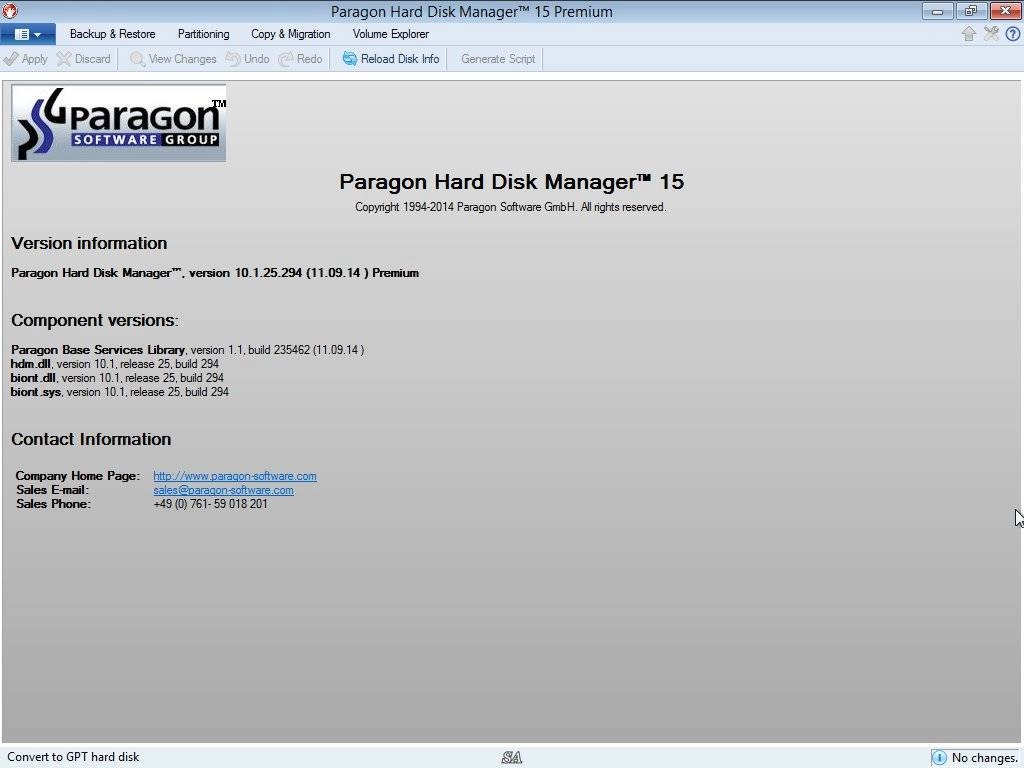Open the paragon-software.com home page link

[x=234, y=476]
